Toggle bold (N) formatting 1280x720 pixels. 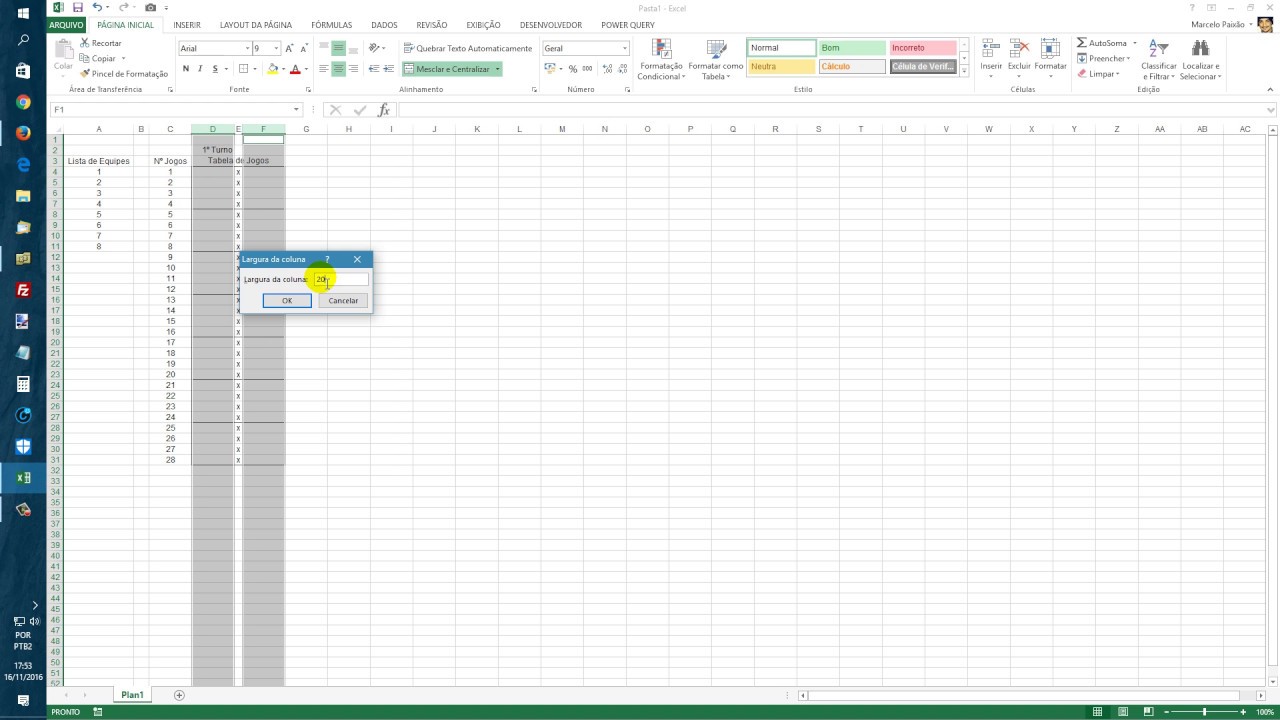pos(185,69)
